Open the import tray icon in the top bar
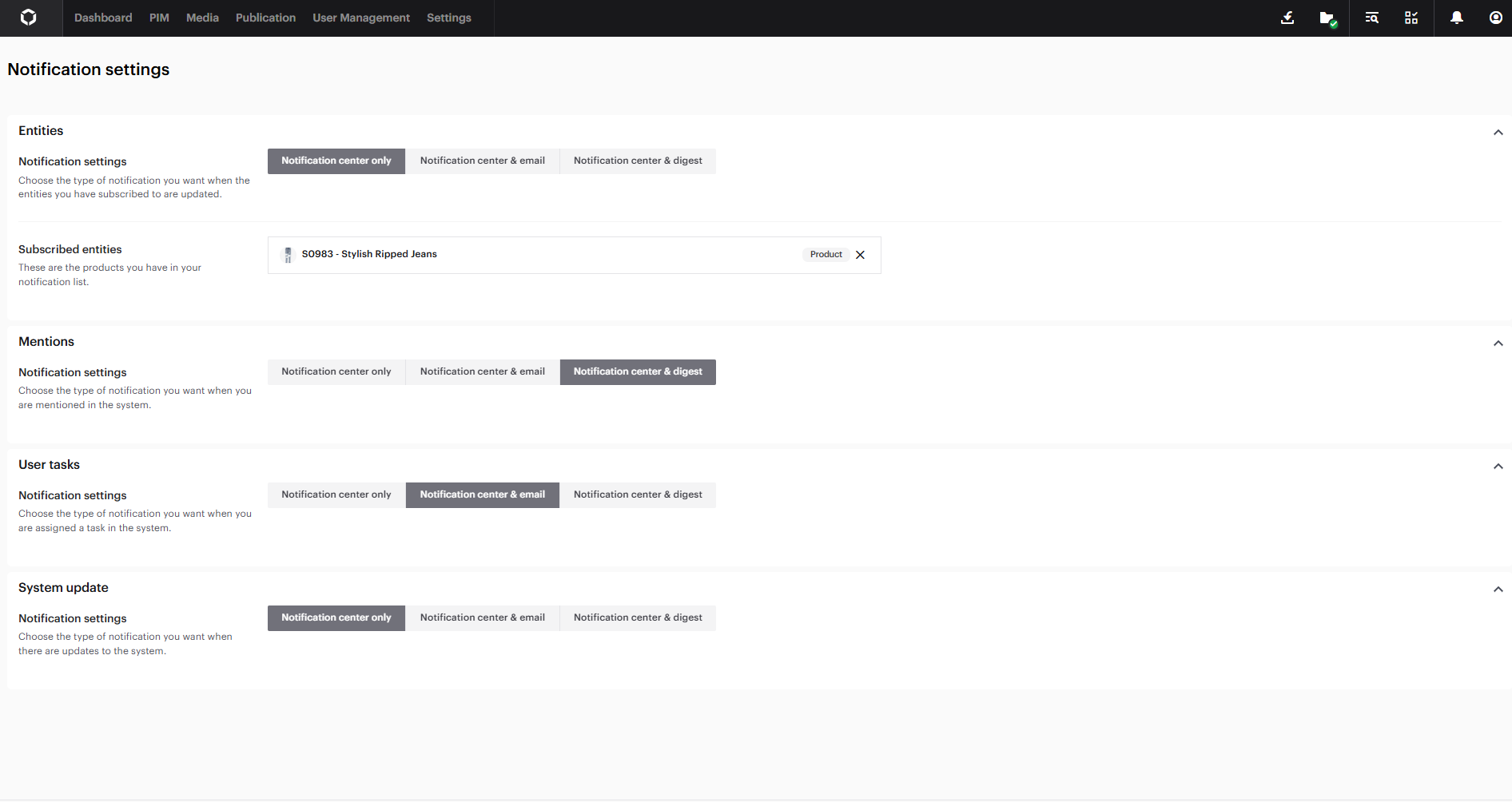 coord(1287,18)
